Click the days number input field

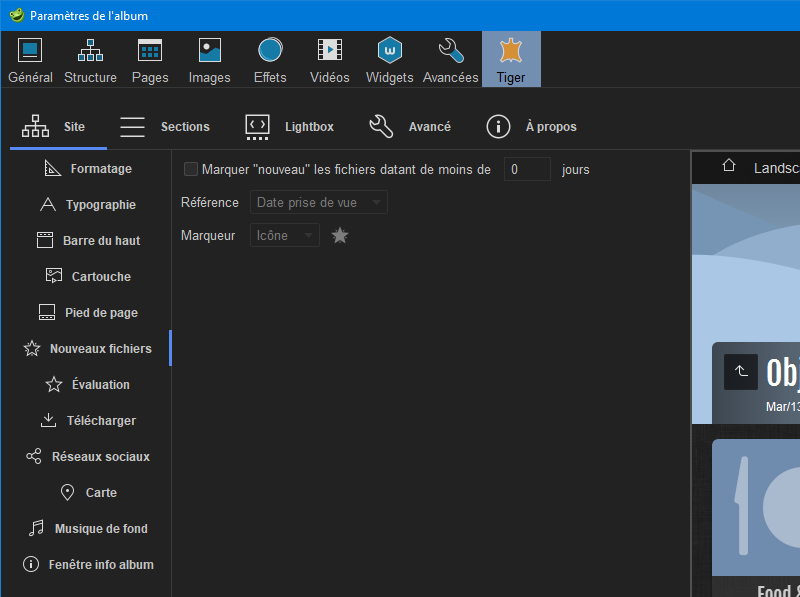tap(526, 170)
